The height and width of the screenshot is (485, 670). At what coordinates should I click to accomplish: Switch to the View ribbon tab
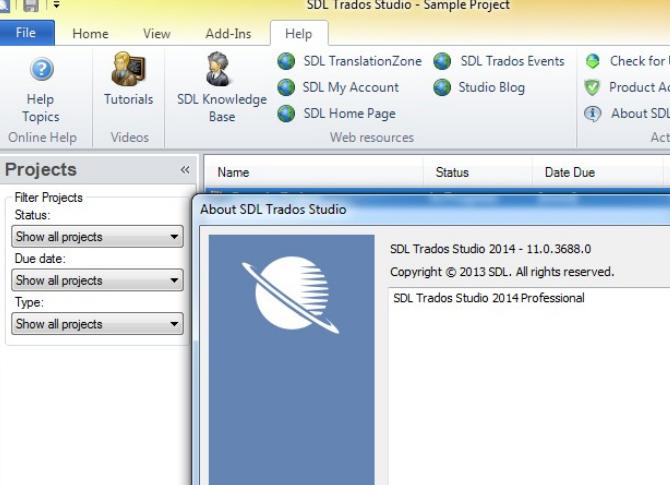pyautogui.click(x=157, y=33)
